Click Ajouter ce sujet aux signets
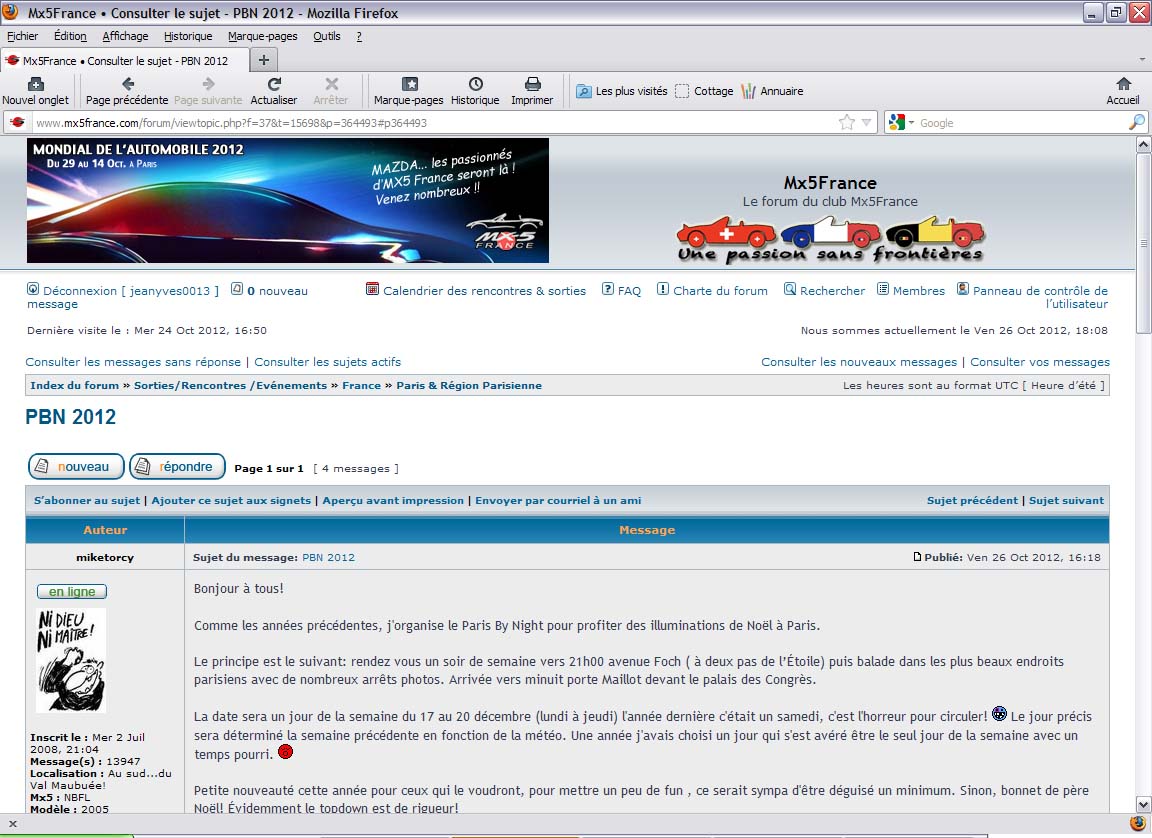1152x838 pixels. pos(231,501)
